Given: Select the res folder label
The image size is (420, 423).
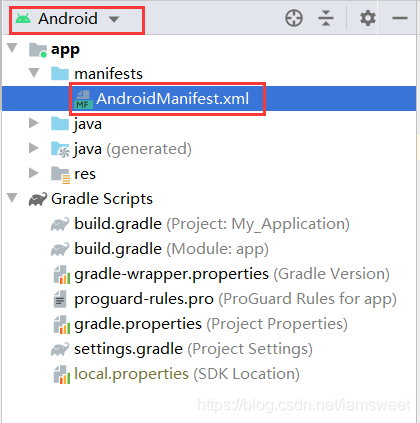Looking at the screenshot, I should point(85,174).
